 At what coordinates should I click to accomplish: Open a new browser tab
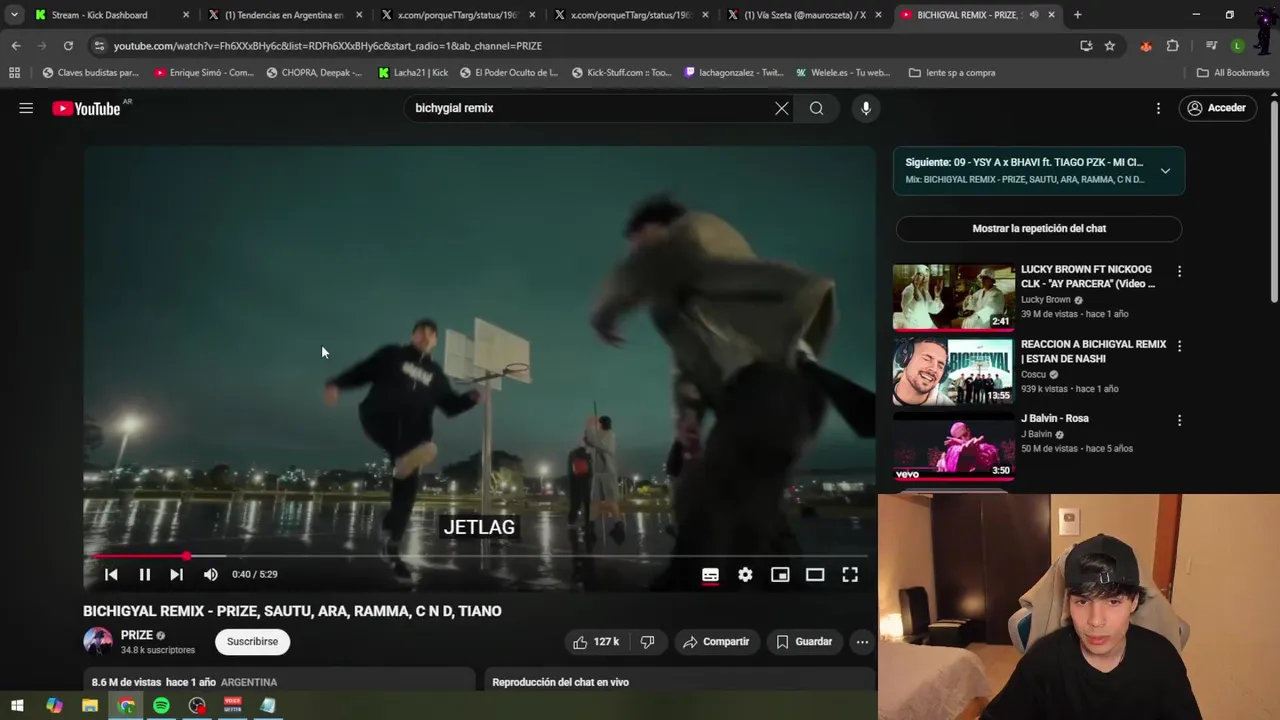tap(1077, 15)
